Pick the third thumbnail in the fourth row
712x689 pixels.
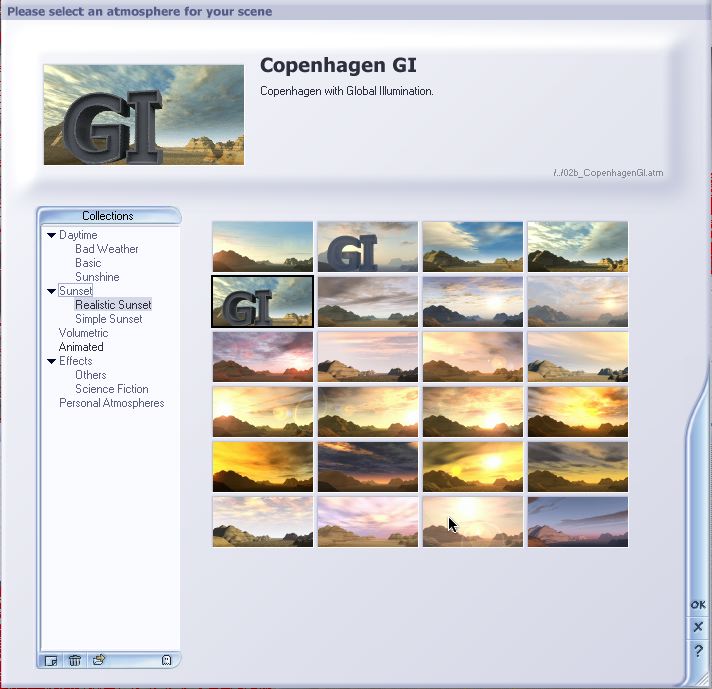[473, 411]
